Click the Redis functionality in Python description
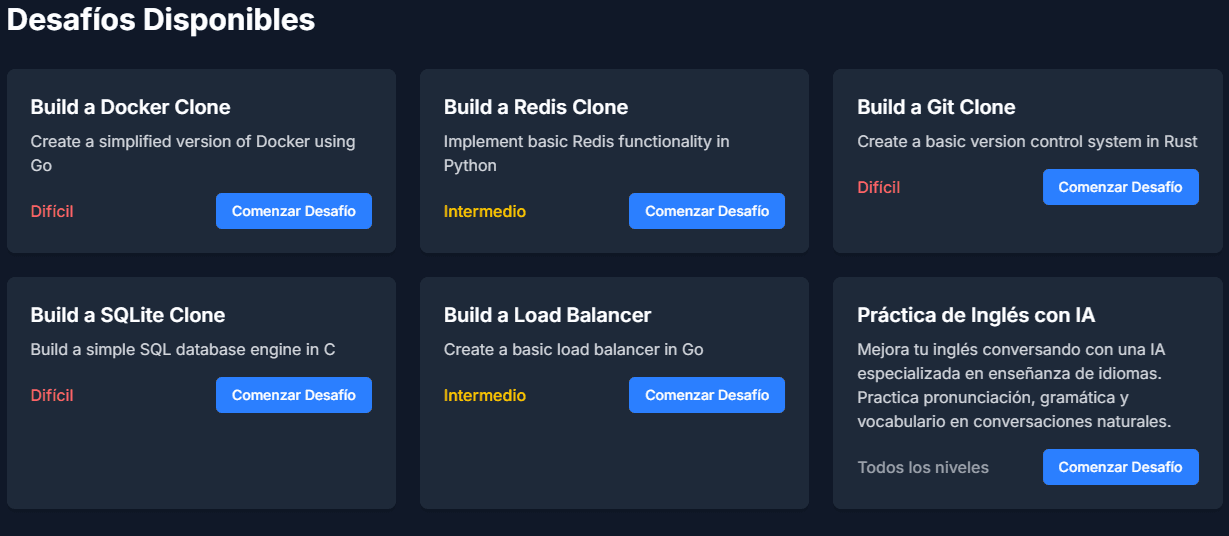 587,153
